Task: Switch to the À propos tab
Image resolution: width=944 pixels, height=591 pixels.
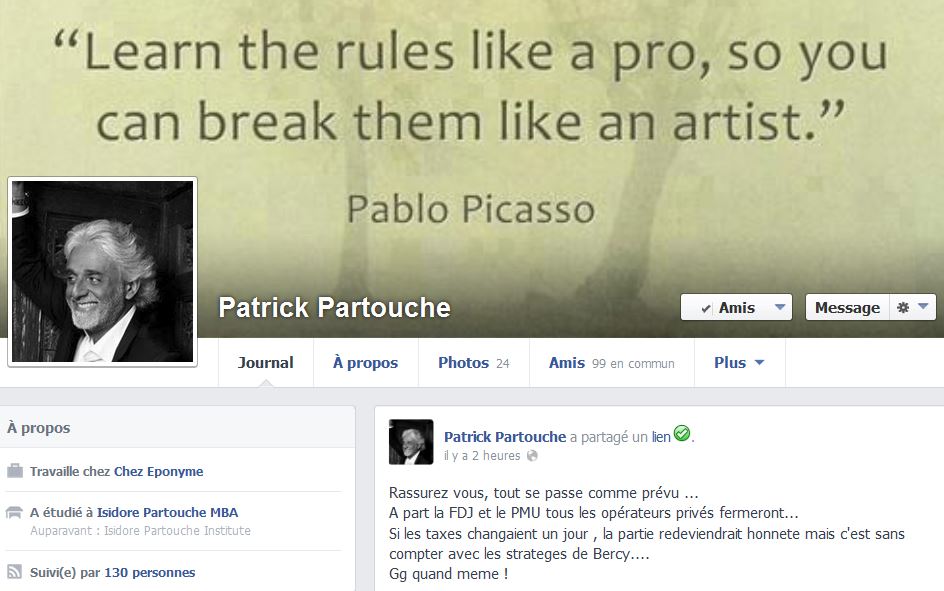Action: pyautogui.click(x=365, y=362)
